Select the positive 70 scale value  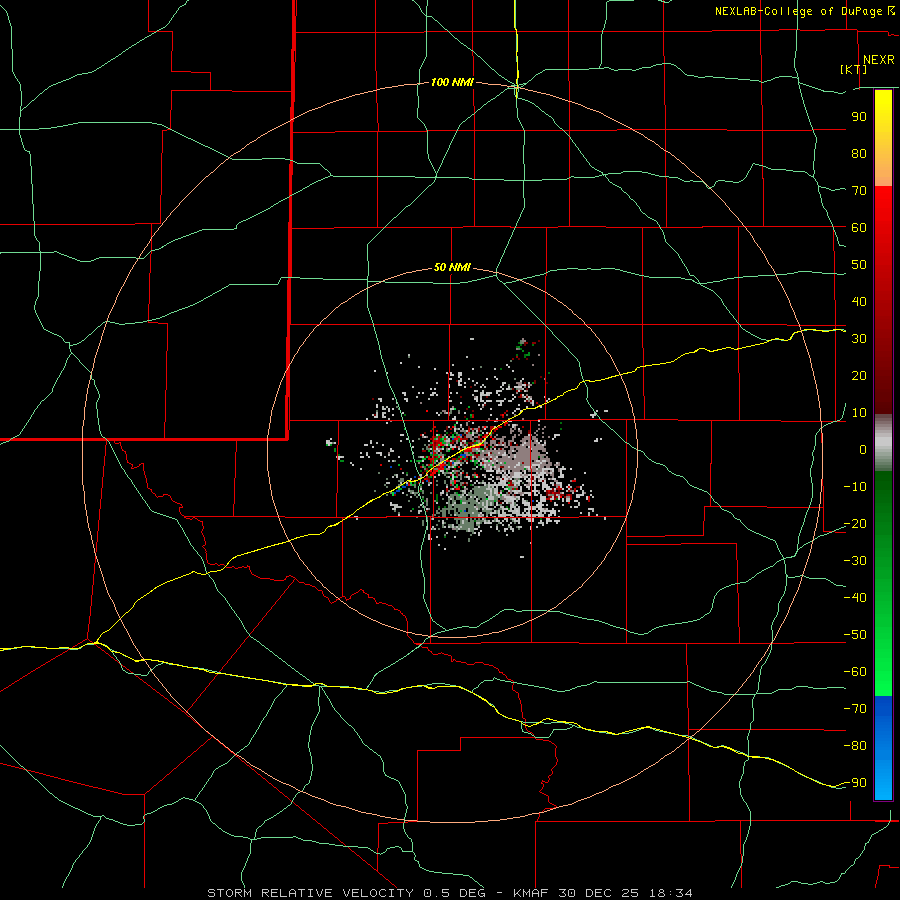tap(859, 191)
